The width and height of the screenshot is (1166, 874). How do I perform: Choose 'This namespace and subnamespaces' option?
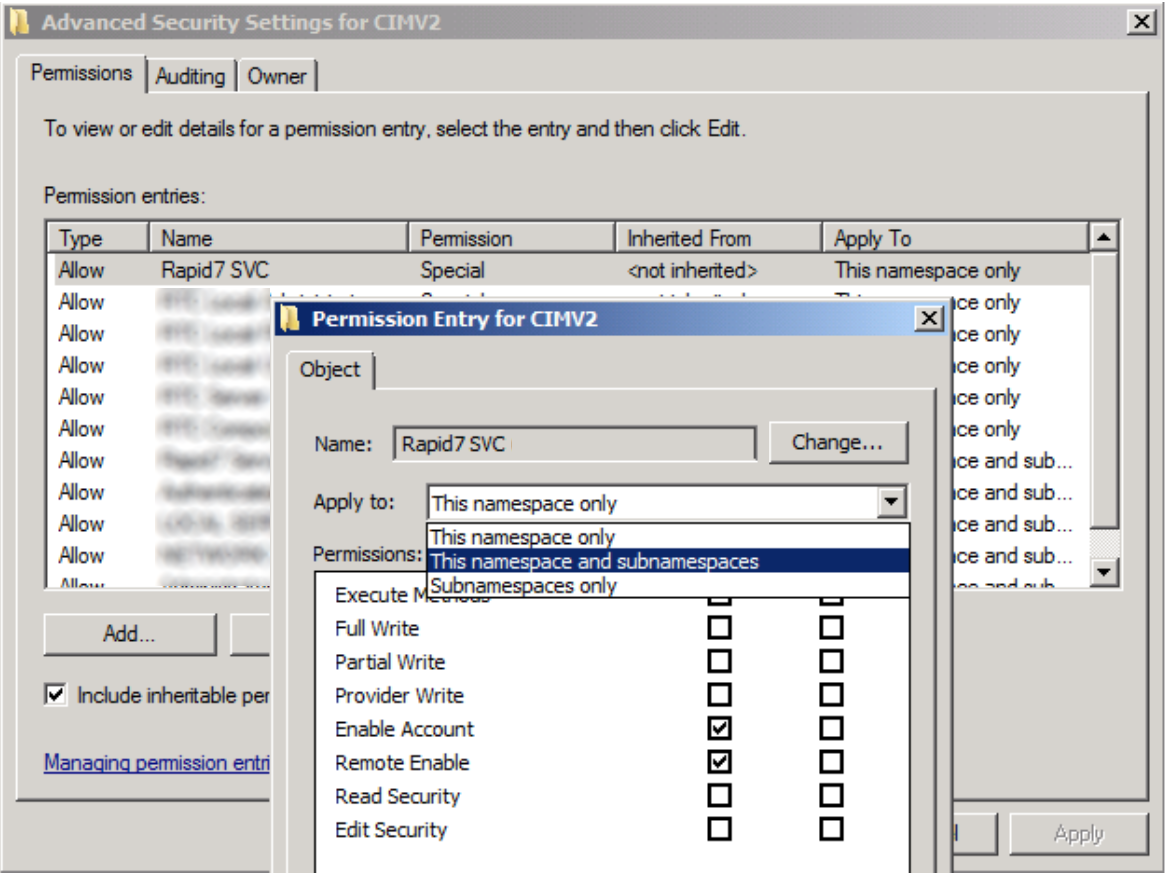click(x=668, y=561)
